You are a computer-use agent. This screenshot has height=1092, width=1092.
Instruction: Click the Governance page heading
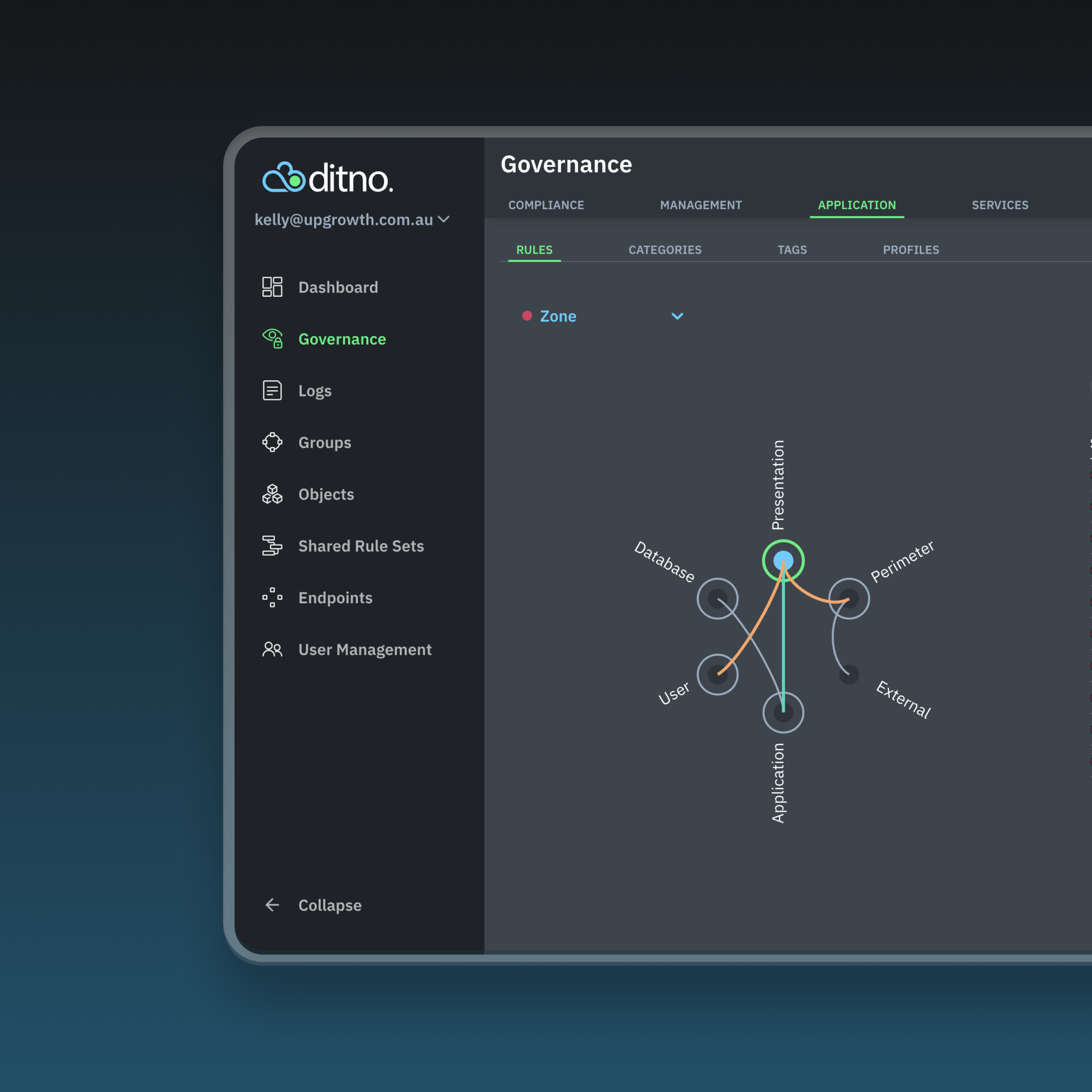[x=566, y=165]
